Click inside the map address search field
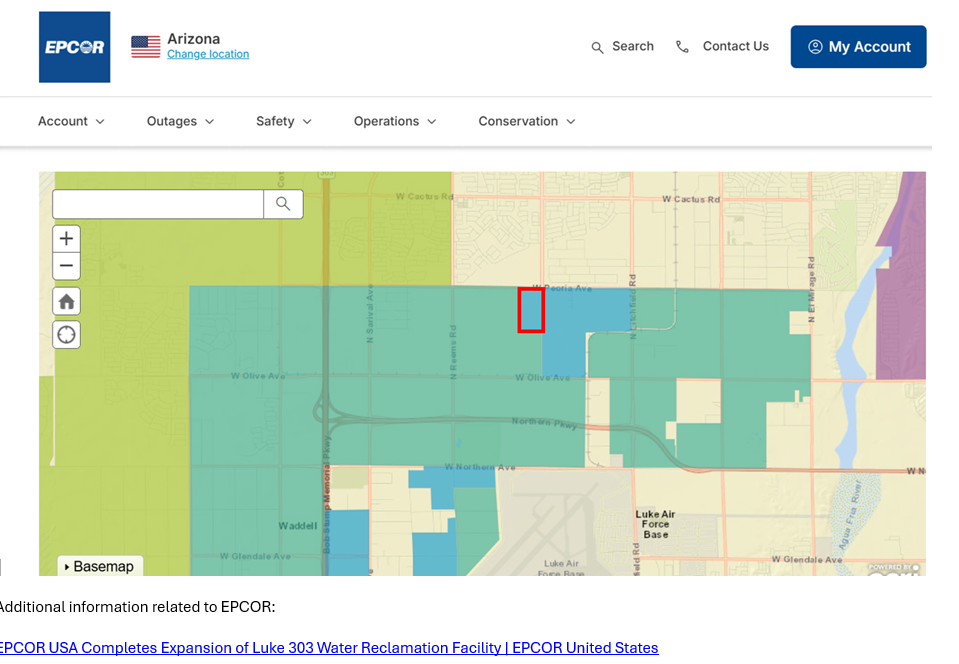Screen dimensions: 959x664 (158, 204)
